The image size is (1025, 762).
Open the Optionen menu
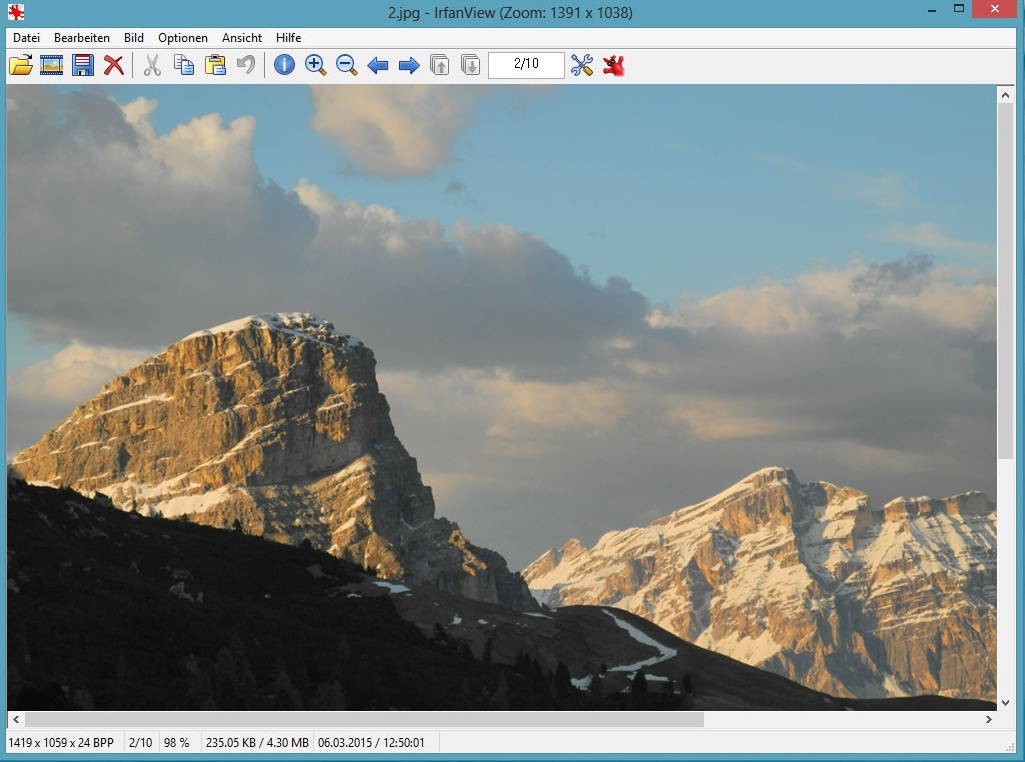[x=183, y=38]
